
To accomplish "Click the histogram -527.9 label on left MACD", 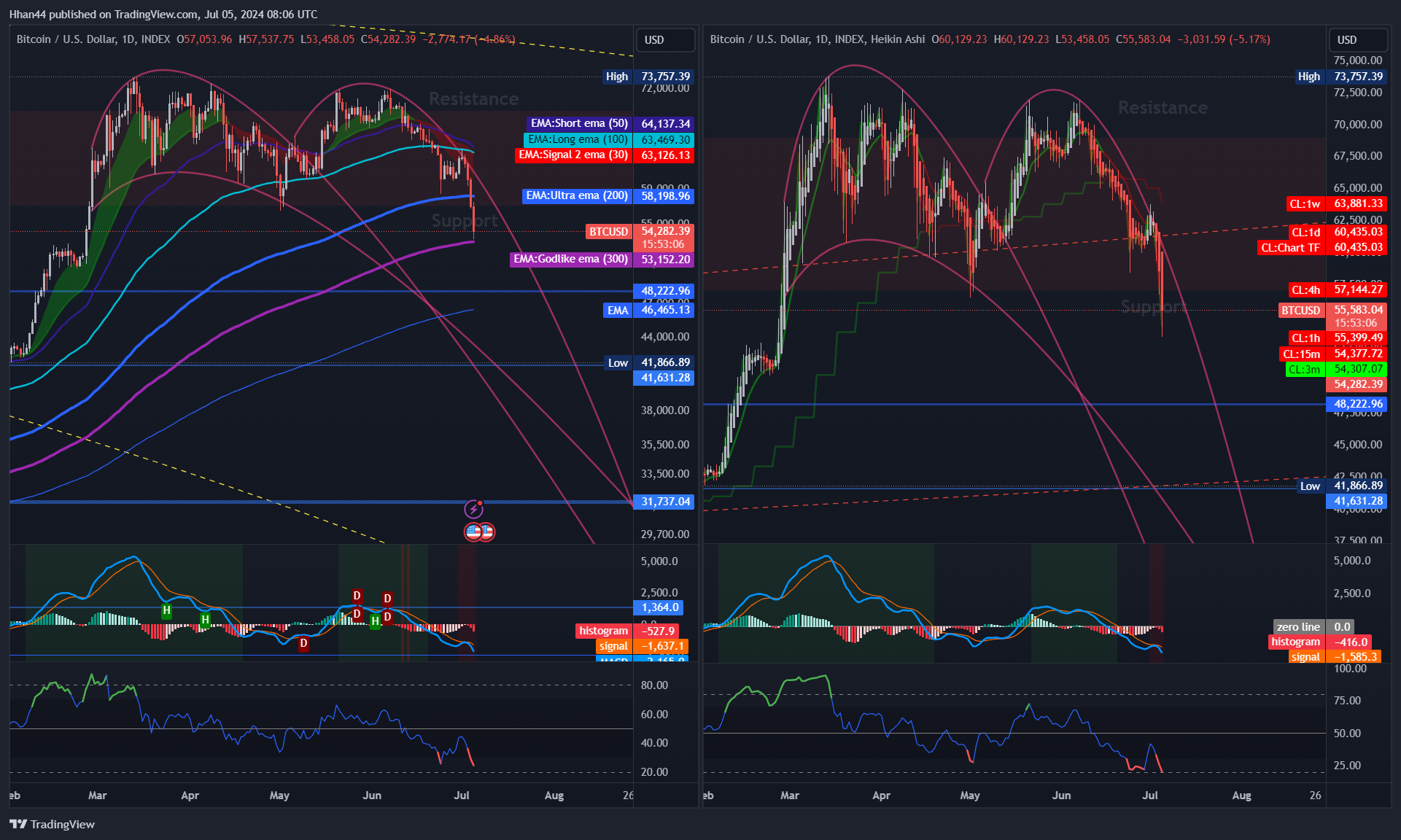I will click(x=628, y=631).
